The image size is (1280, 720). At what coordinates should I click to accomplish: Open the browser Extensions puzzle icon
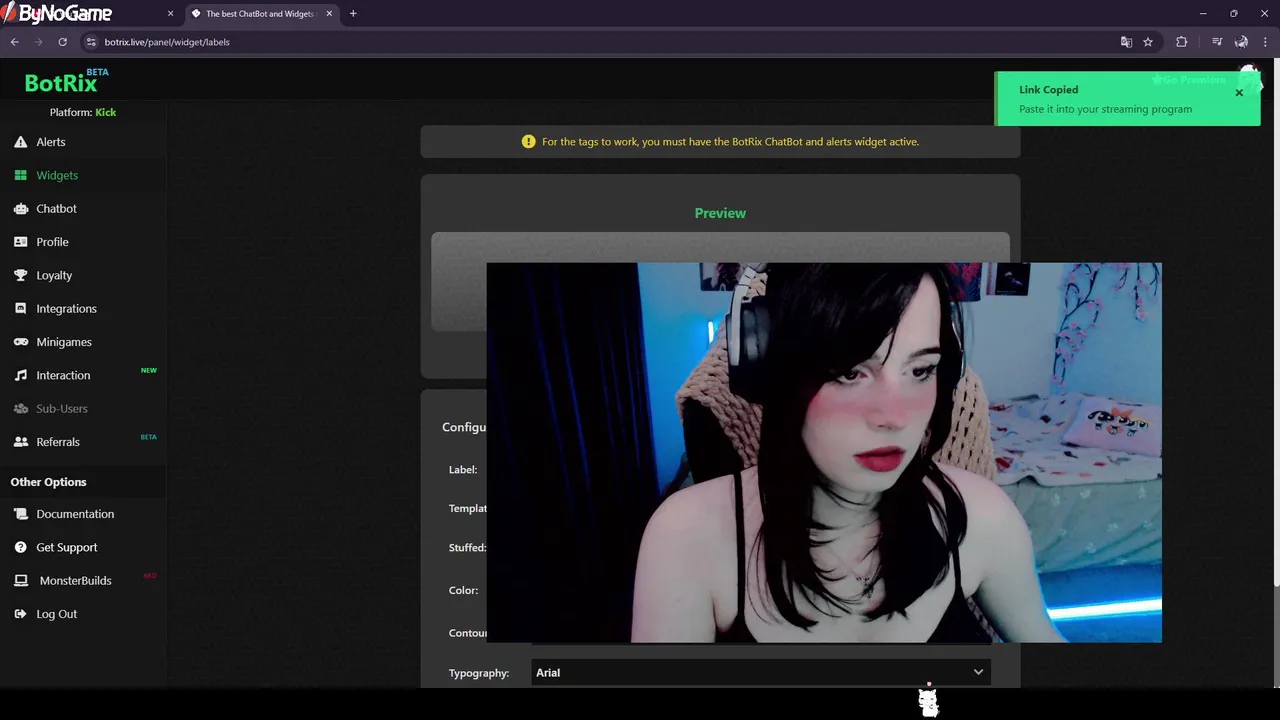pos(1182,42)
